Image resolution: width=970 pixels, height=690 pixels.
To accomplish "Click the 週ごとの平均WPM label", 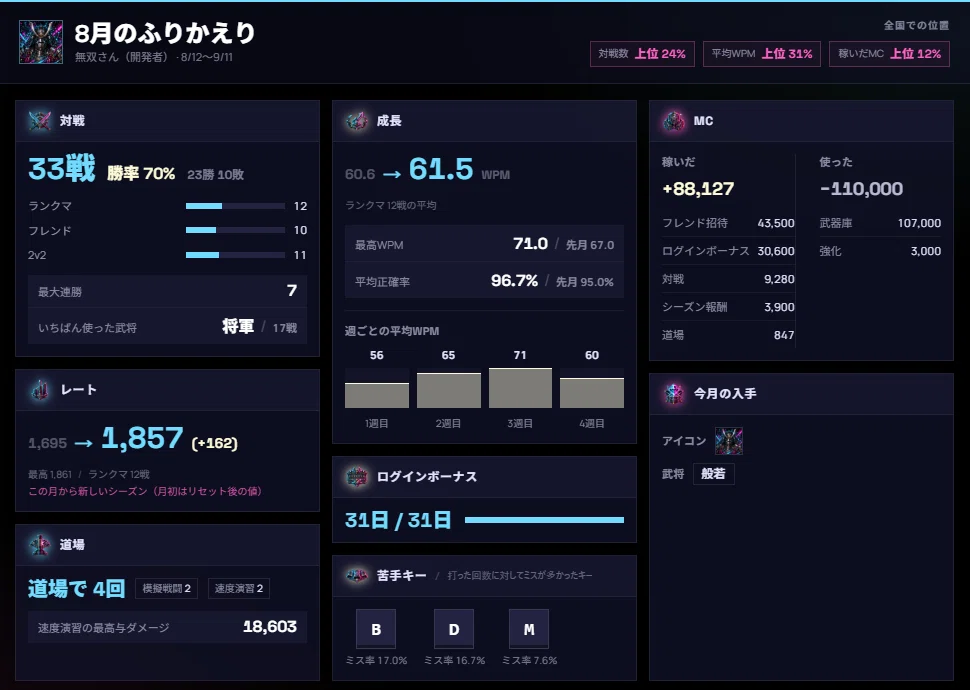I will point(392,331).
